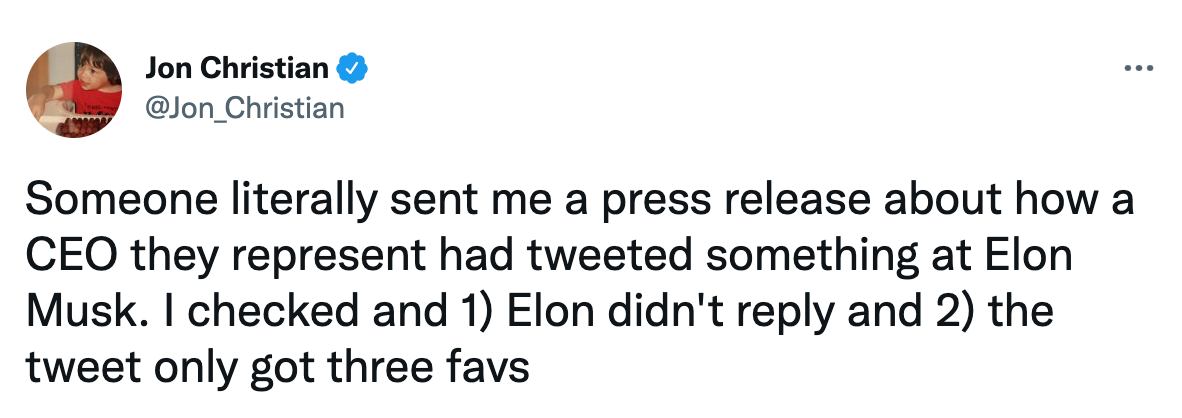Open Jon Christian's profile photo
Screen dimensions: 1182x418
point(74,96)
